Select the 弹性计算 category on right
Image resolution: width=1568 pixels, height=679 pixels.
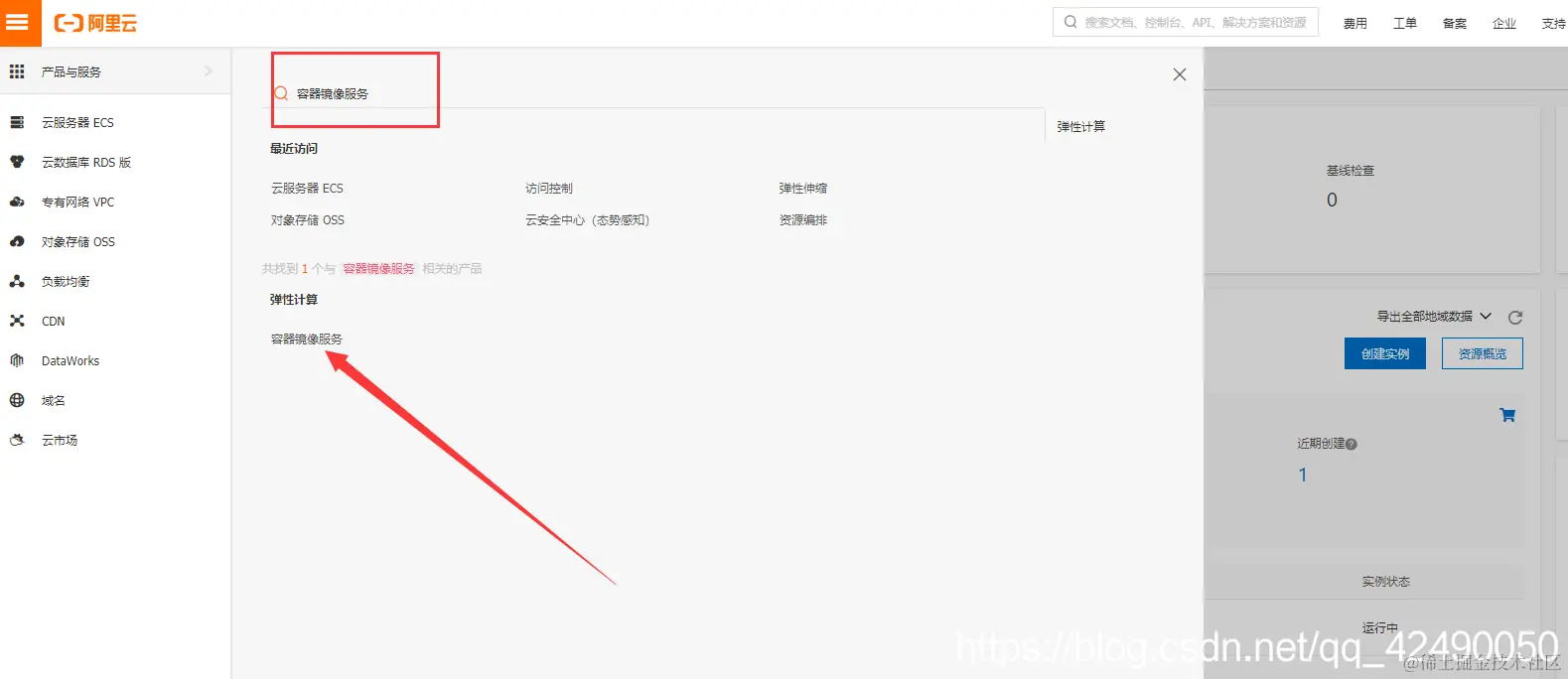tap(1081, 126)
